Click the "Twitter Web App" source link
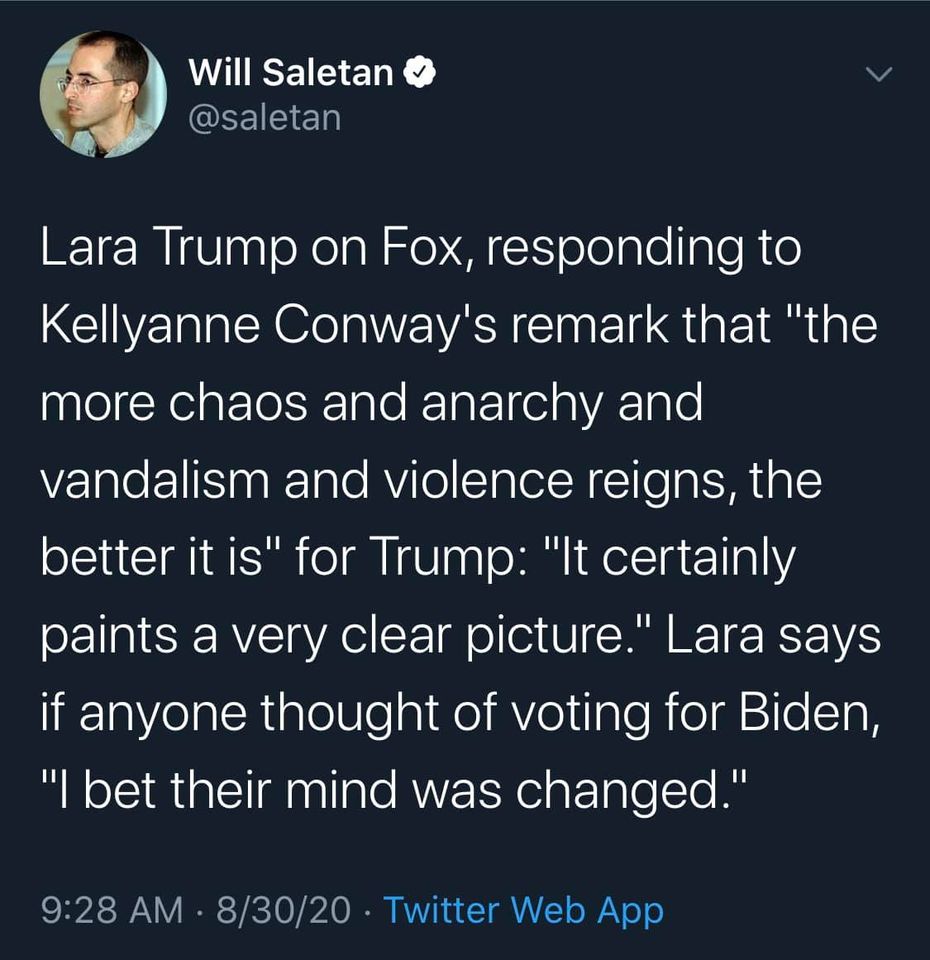The width and height of the screenshot is (930, 960). [x=523, y=910]
